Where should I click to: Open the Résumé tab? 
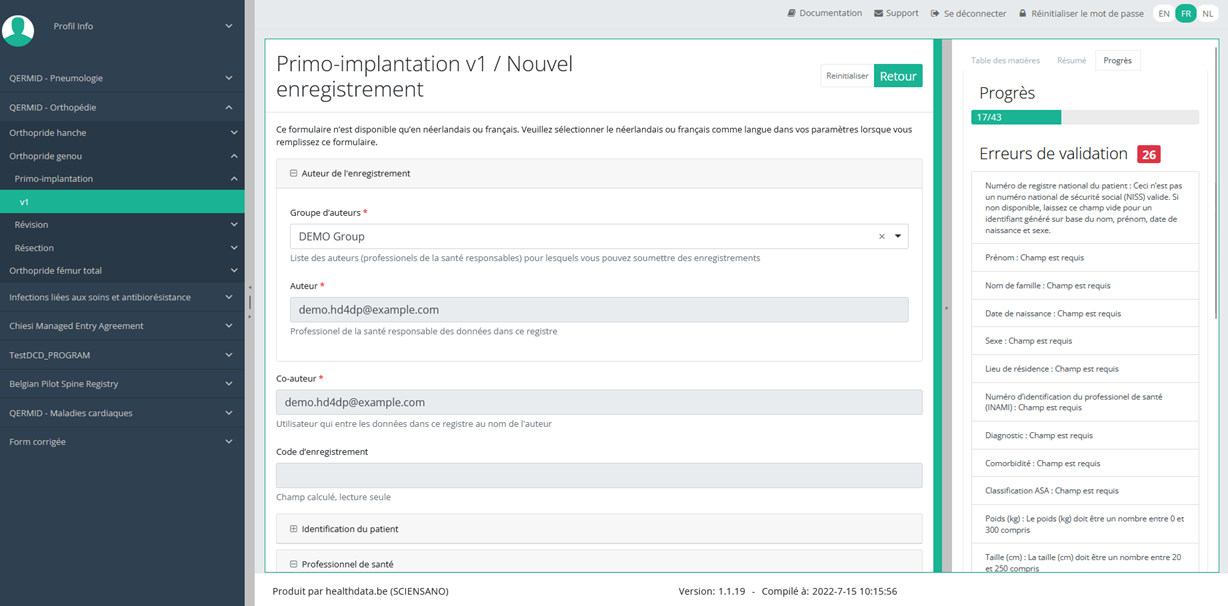[x=1071, y=60]
